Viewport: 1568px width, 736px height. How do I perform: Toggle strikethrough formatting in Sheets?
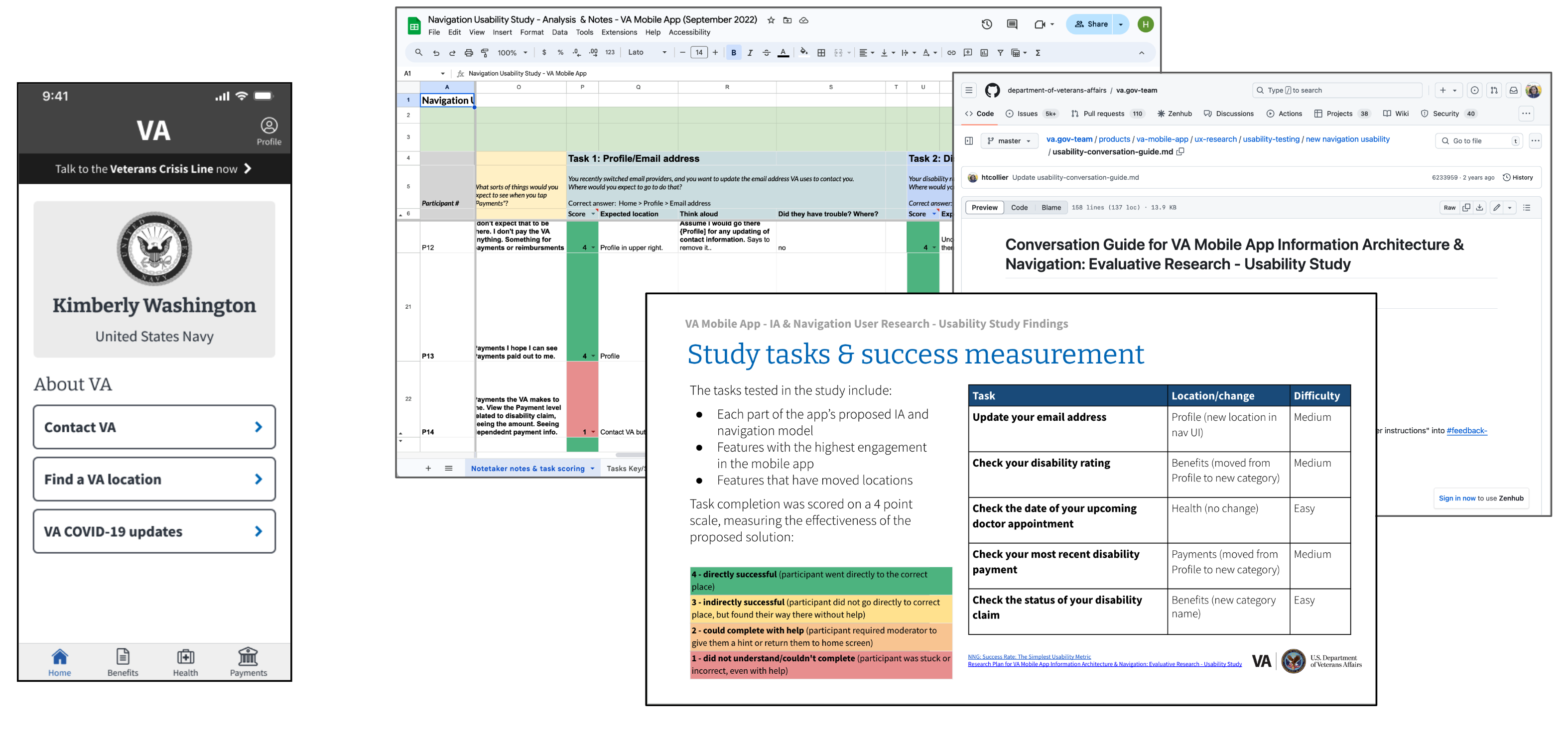pos(767,53)
